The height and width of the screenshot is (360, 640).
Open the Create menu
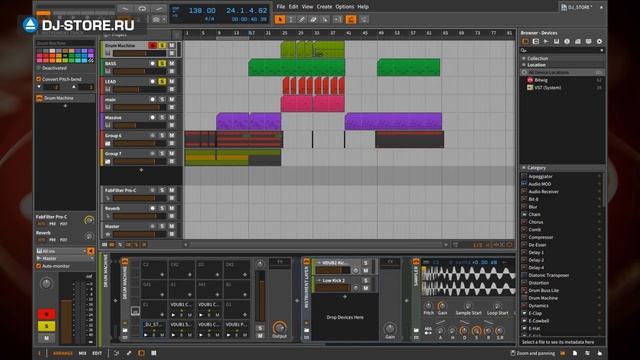click(x=324, y=7)
